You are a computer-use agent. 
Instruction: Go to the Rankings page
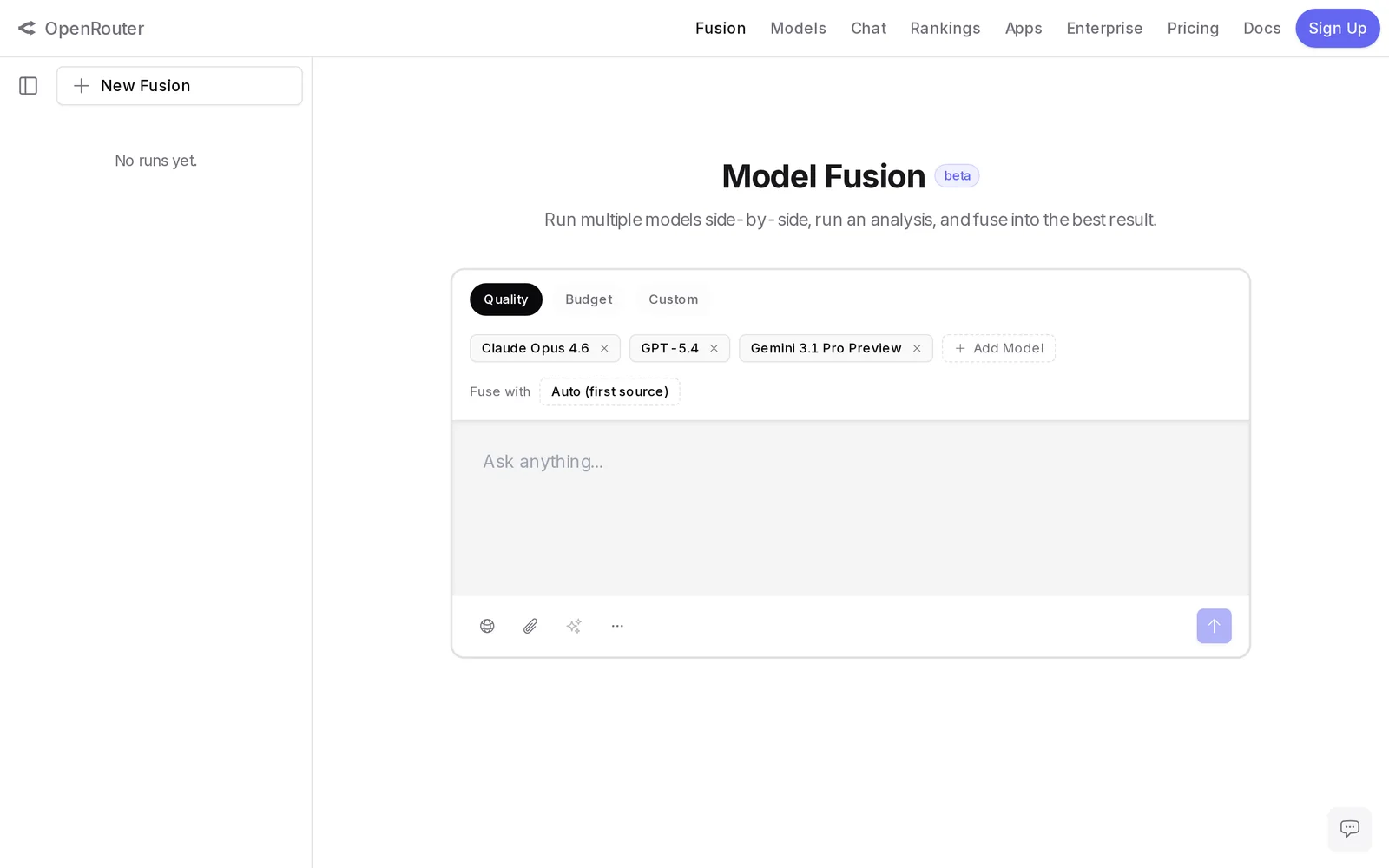click(x=945, y=29)
